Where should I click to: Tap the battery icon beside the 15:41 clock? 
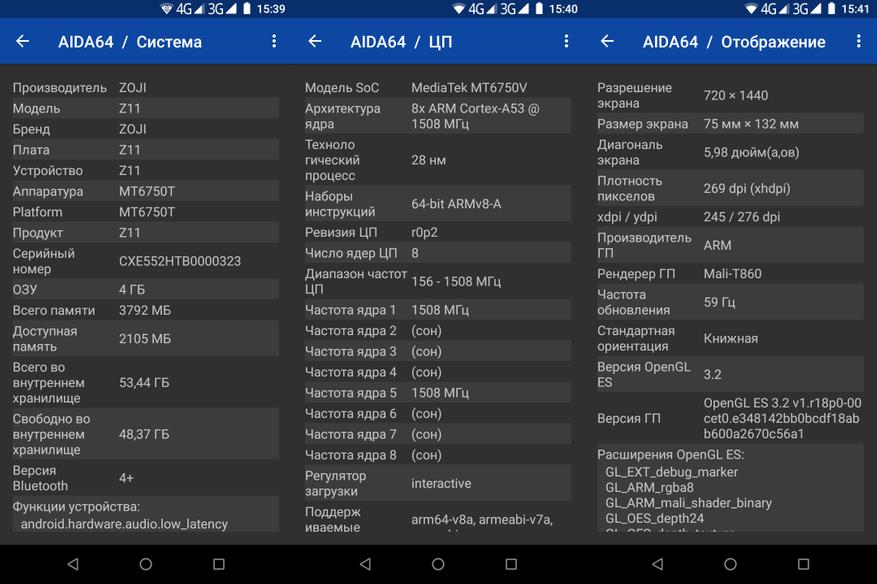(x=832, y=8)
